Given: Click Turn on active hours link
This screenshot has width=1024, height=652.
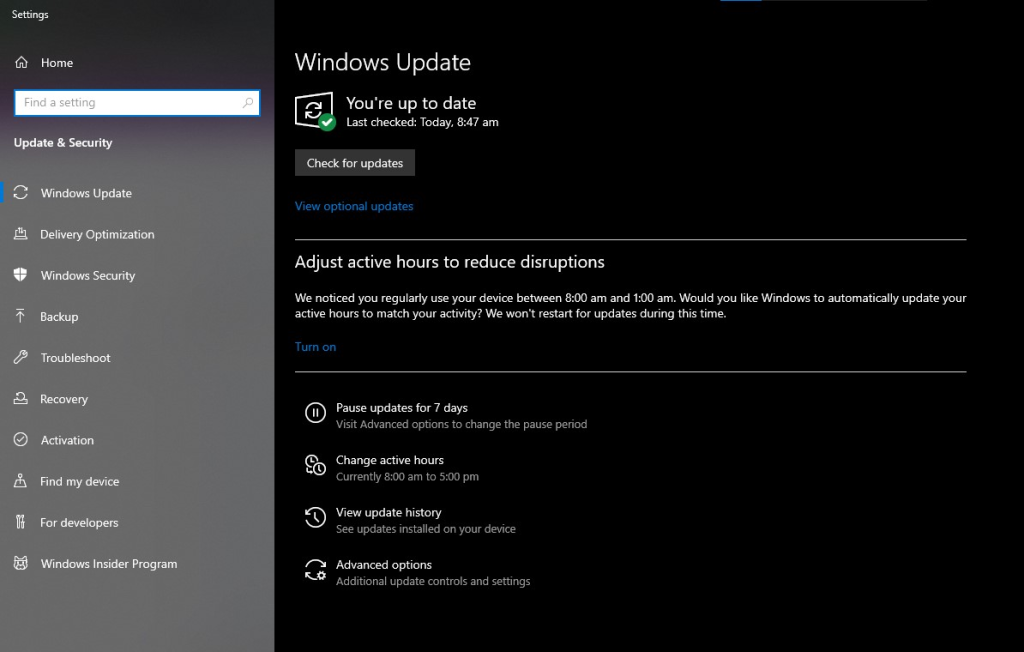Looking at the screenshot, I should (315, 347).
